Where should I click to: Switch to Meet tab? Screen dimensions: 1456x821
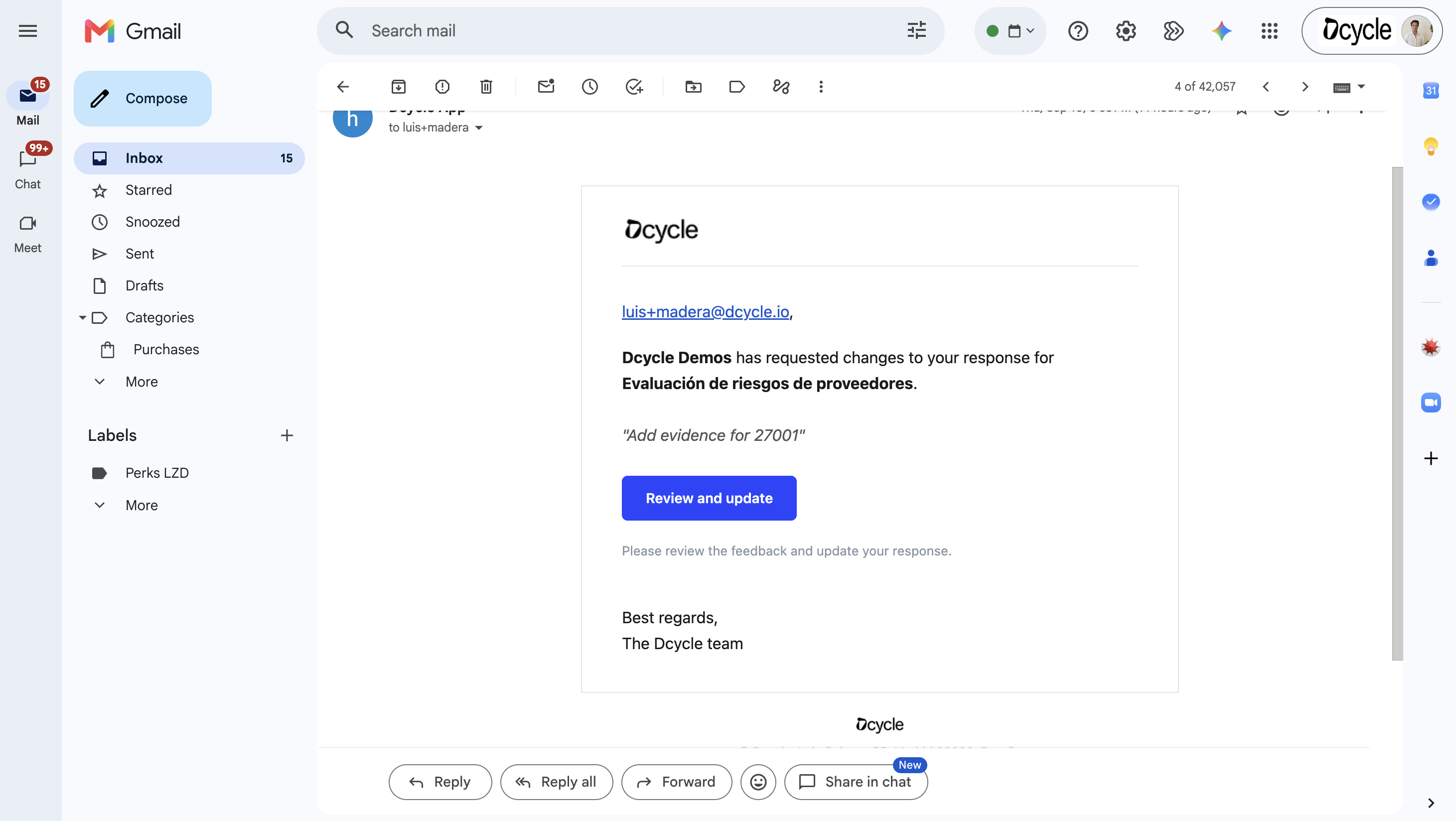28,233
